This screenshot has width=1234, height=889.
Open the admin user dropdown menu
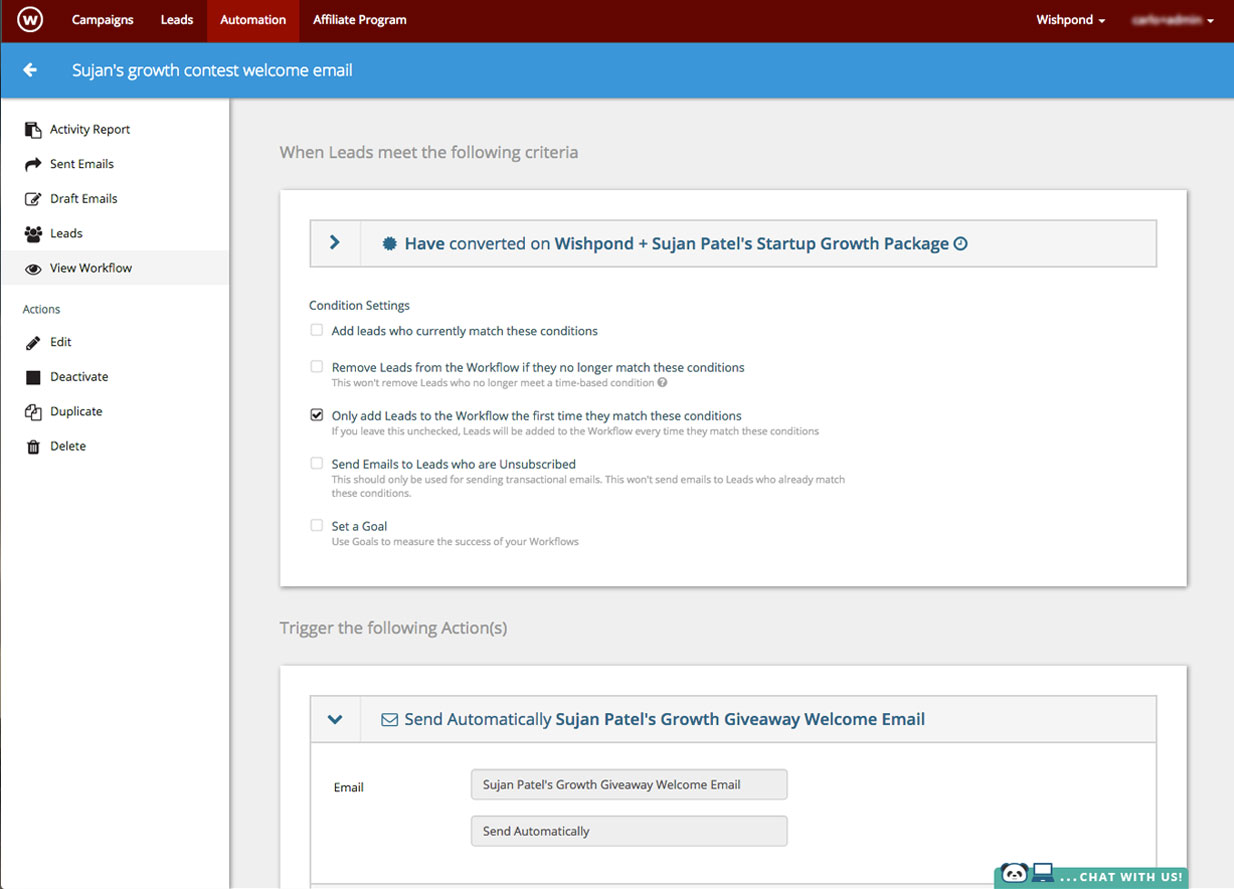tap(1173, 20)
